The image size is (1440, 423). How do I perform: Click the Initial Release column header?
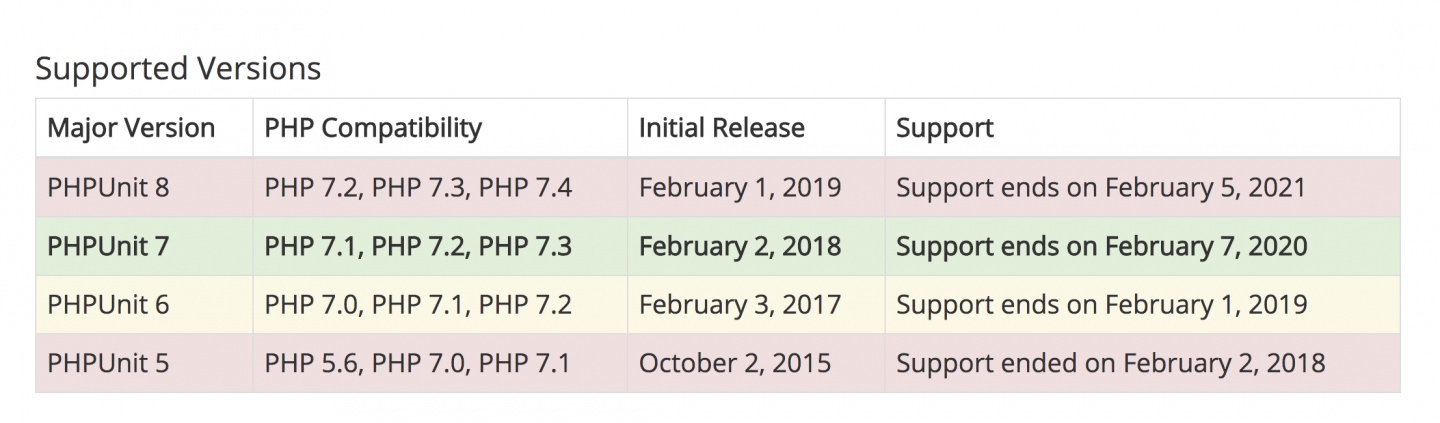pos(722,128)
